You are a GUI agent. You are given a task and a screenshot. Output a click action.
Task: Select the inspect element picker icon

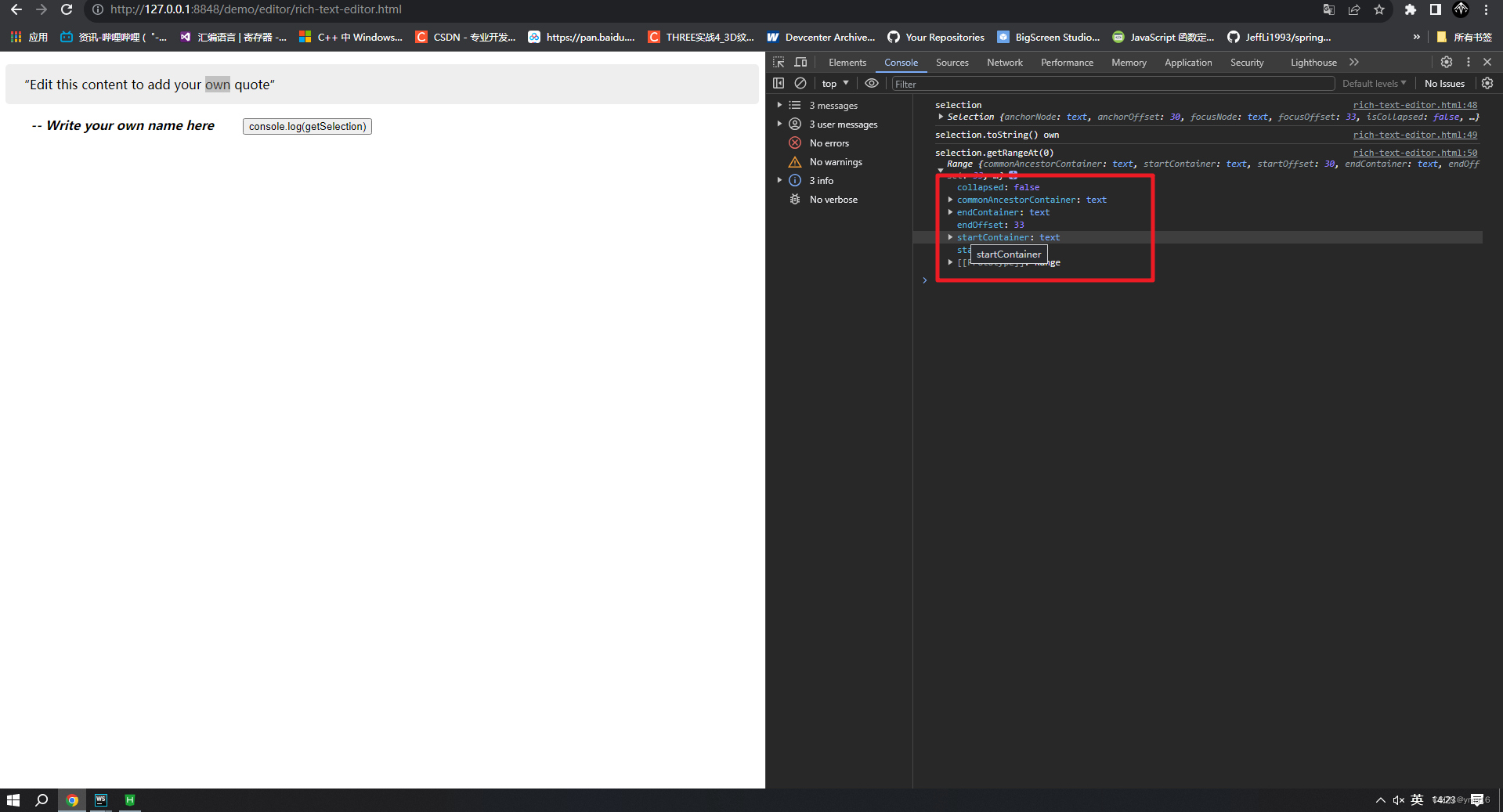click(x=779, y=62)
